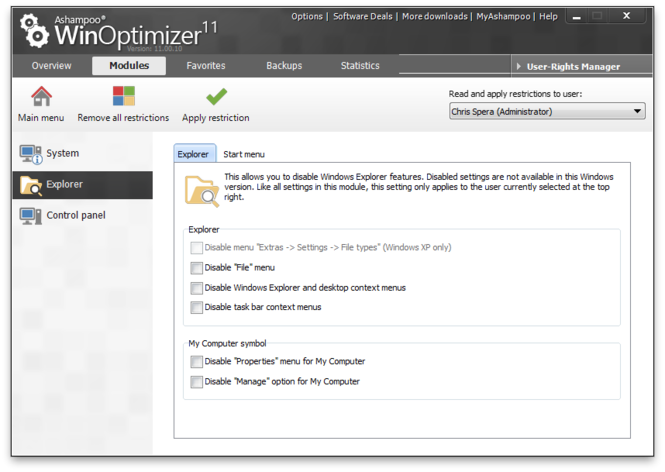Click the Remove all restrictions icon

pyautogui.click(x=123, y=96)
